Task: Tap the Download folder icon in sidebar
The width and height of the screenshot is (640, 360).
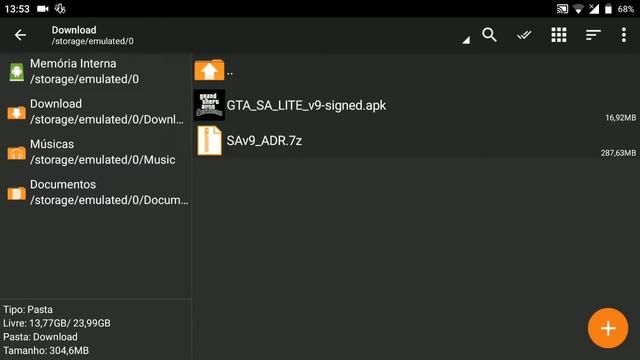Action: pyautogui.click(x=17, y=112)
